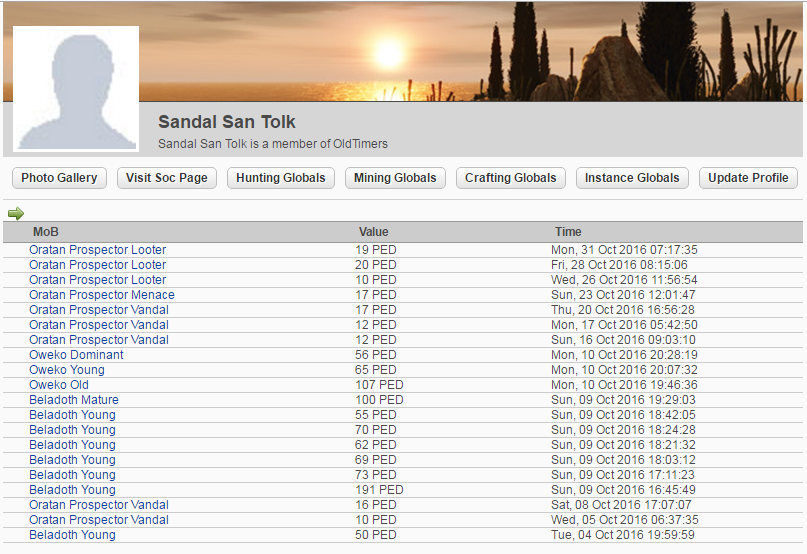Open the Photo Gallery
The width and height of the screenshot is (807, 554).
click(59, 178)
